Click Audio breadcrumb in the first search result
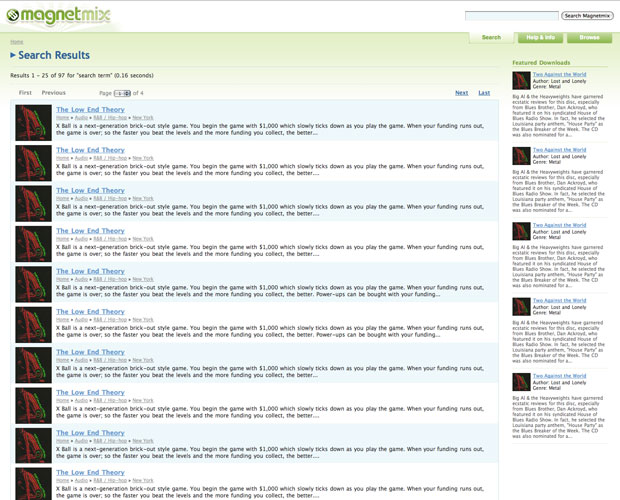620x500 pixels. [81, 118]
